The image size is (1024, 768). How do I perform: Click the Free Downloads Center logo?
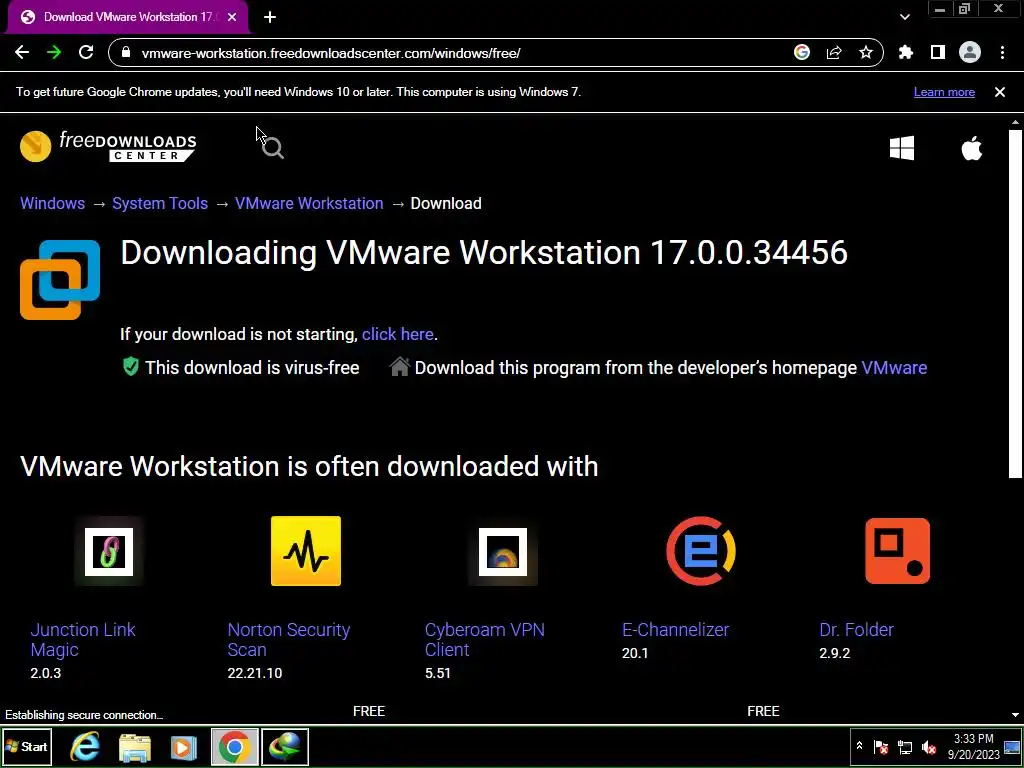point(108,146)
